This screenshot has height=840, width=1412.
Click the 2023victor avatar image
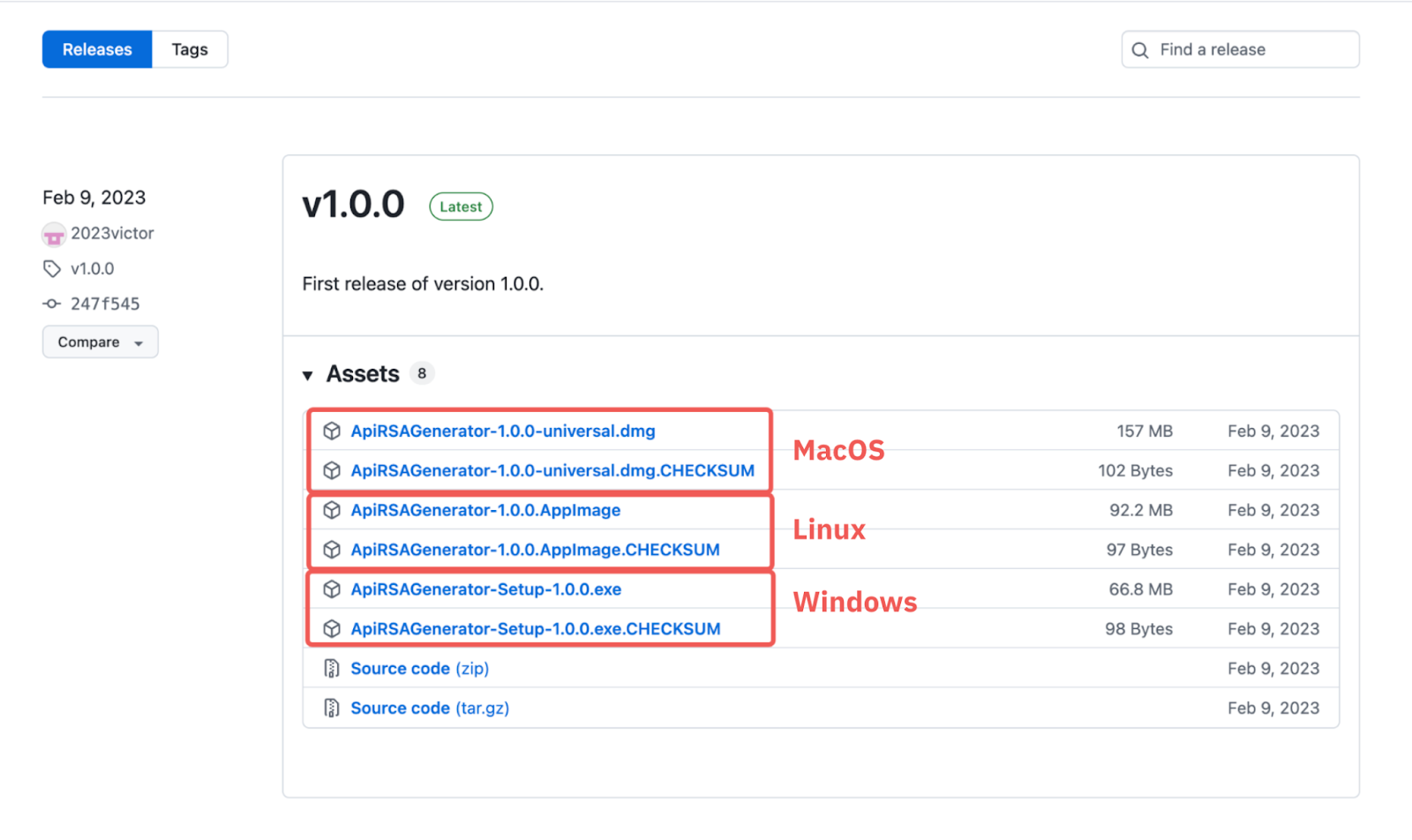coord(54,234)
